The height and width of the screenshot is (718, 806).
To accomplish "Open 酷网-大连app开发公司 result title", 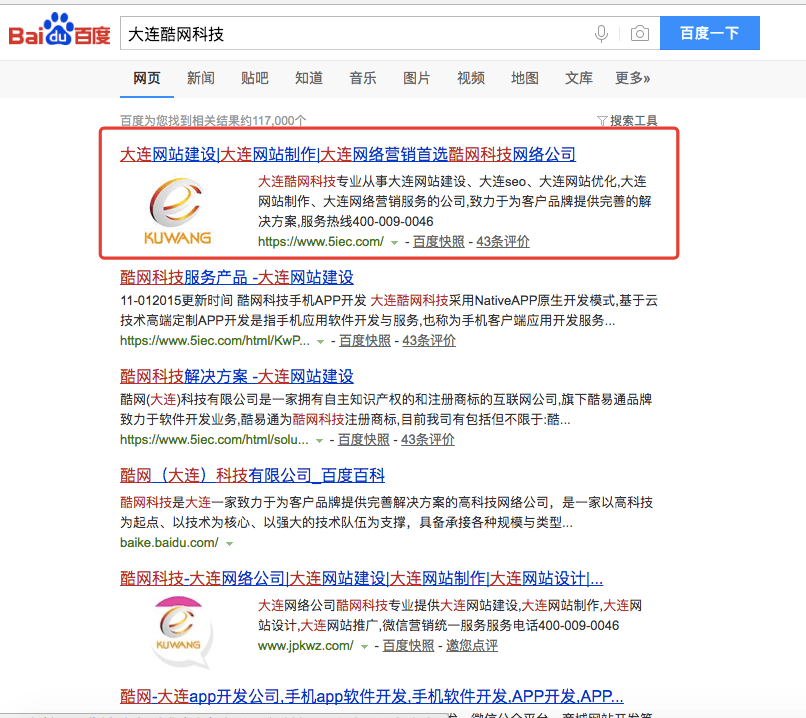I will 372,697.
